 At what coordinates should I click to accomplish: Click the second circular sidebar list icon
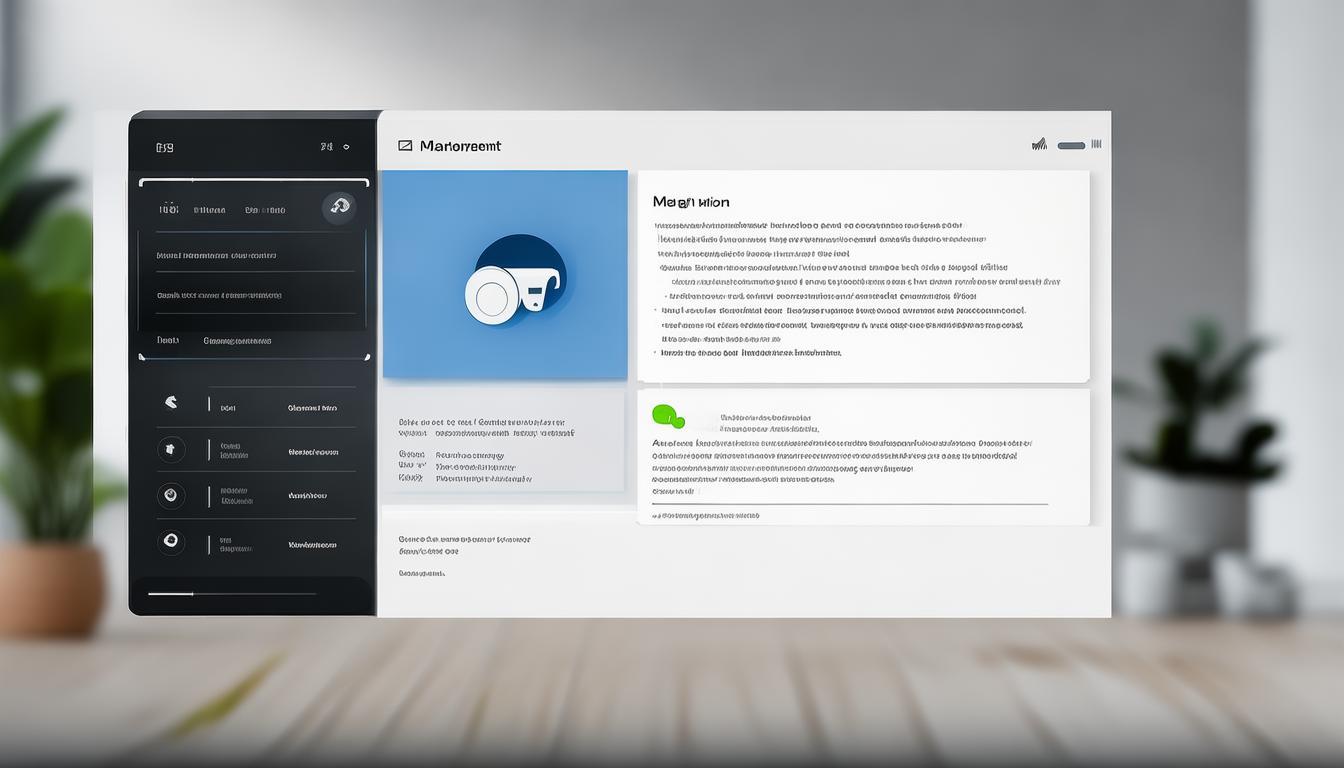click(171, 449)
